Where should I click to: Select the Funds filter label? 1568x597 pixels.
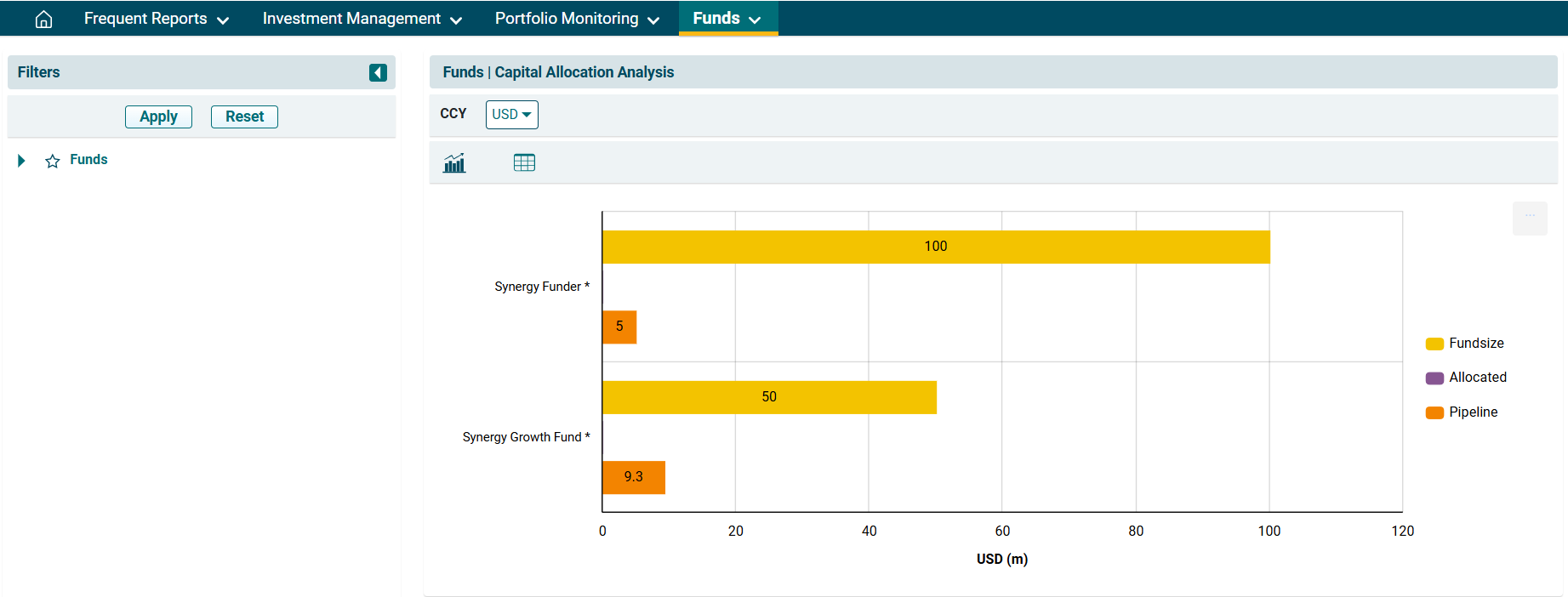(88, 160)
